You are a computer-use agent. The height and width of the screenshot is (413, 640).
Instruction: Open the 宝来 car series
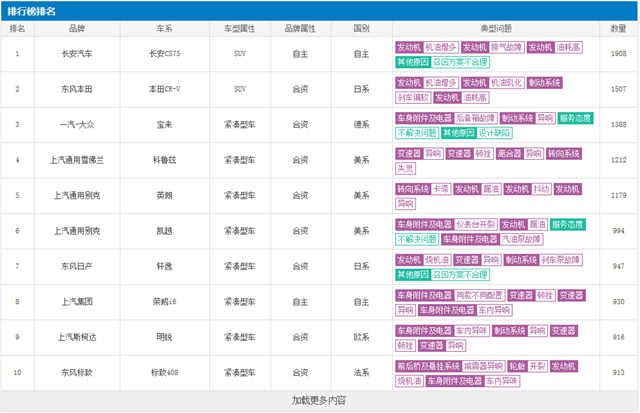tap(164, 124)
